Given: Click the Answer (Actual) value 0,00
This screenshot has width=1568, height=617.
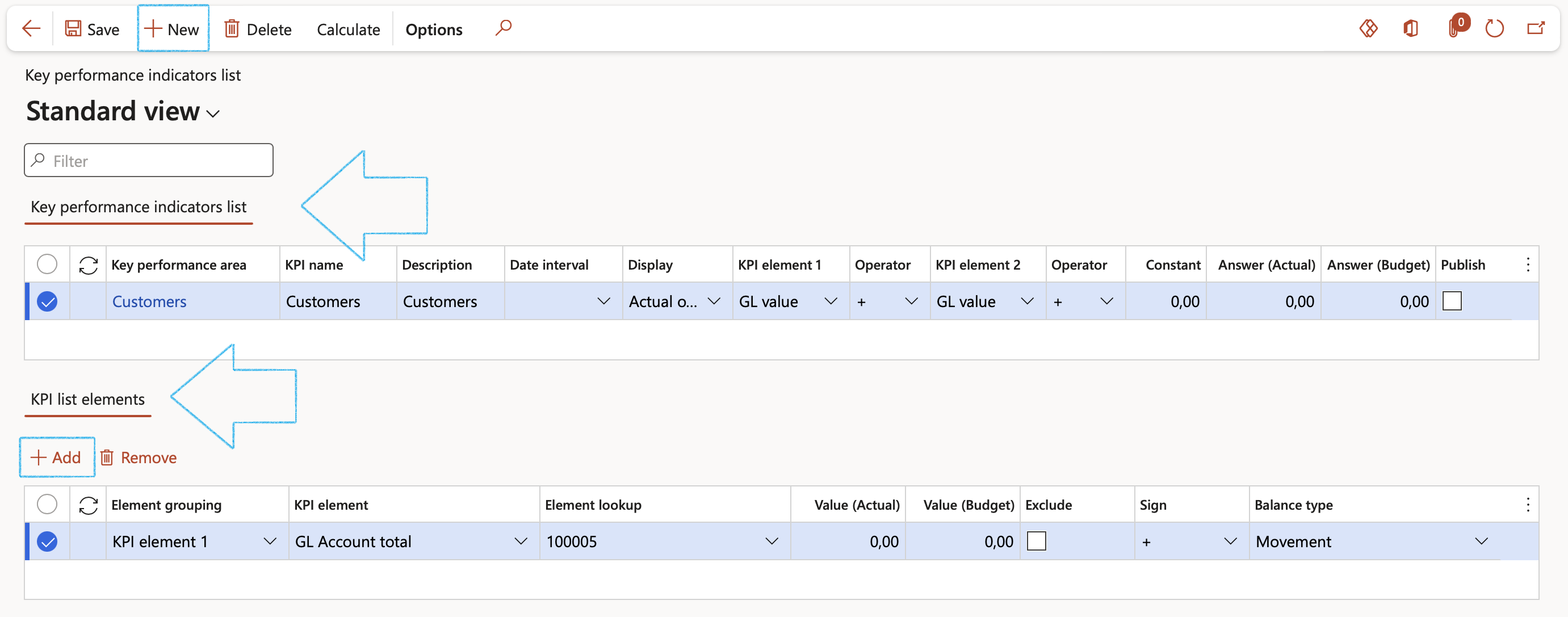Looking at the screenshot, I should coord(1263,301).
